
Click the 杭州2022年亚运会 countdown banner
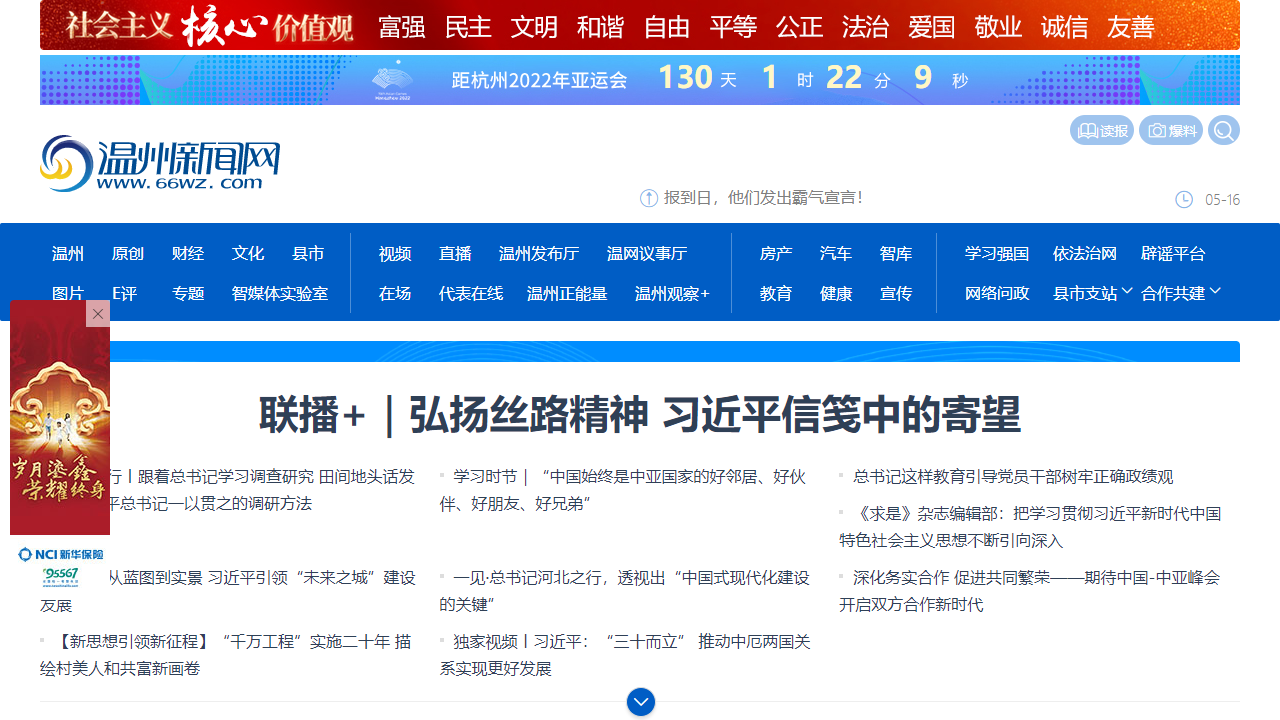tap(640, 80)
